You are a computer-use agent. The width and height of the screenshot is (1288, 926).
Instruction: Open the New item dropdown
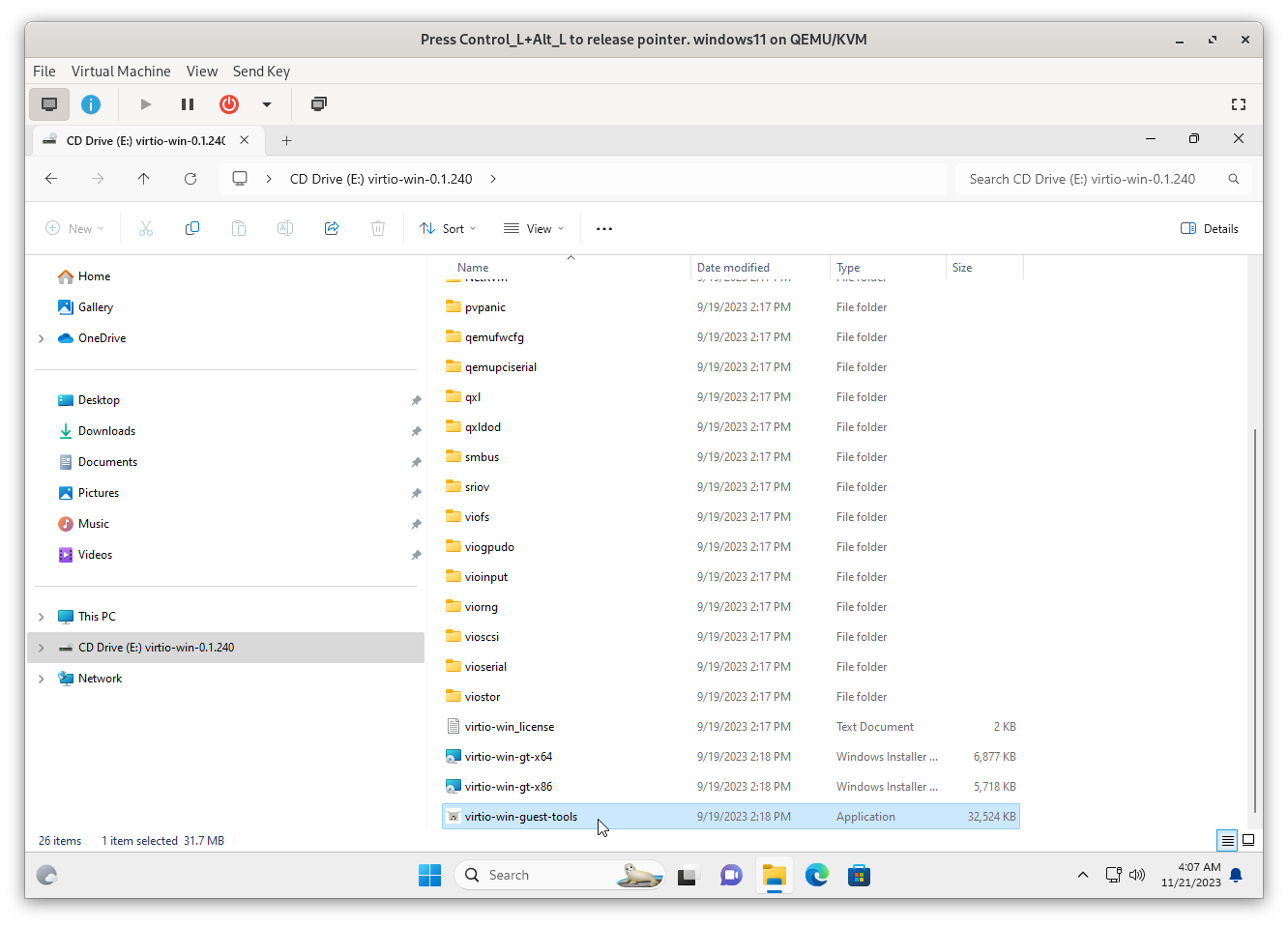[74, 229]
